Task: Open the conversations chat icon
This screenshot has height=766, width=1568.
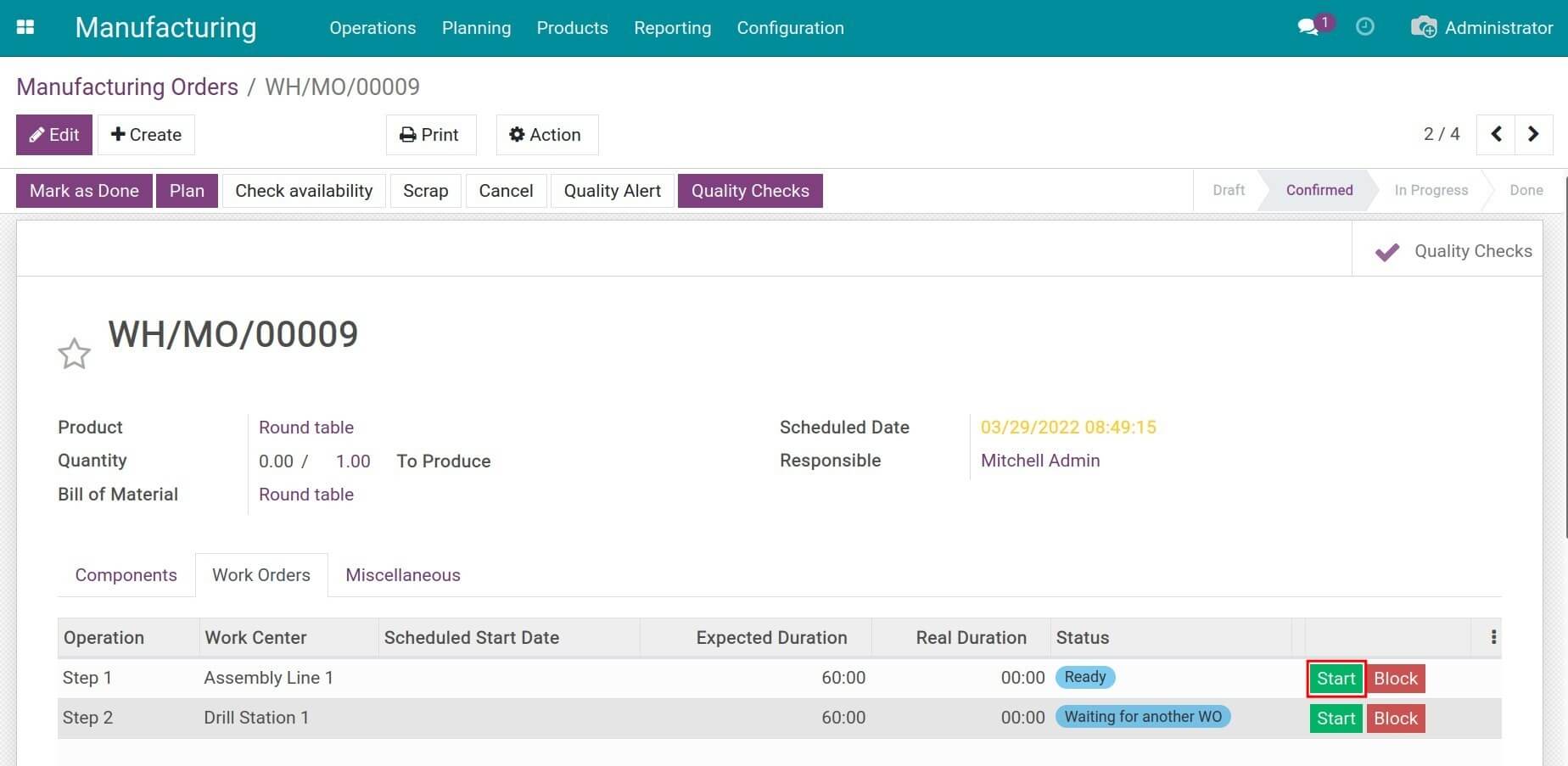Action: pyautogui.click(x=1308, y=27)
